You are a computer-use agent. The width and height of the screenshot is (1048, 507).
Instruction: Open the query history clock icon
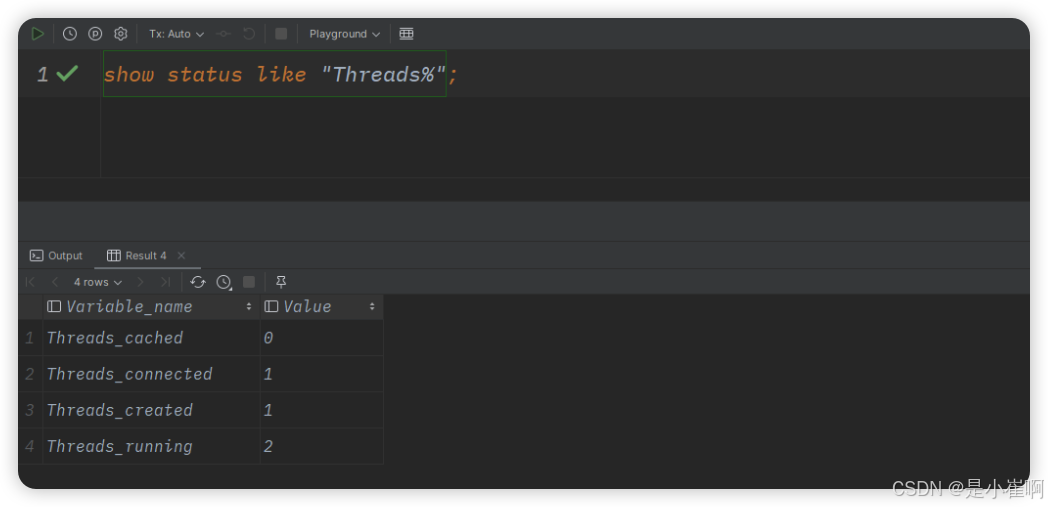(70, 33)
